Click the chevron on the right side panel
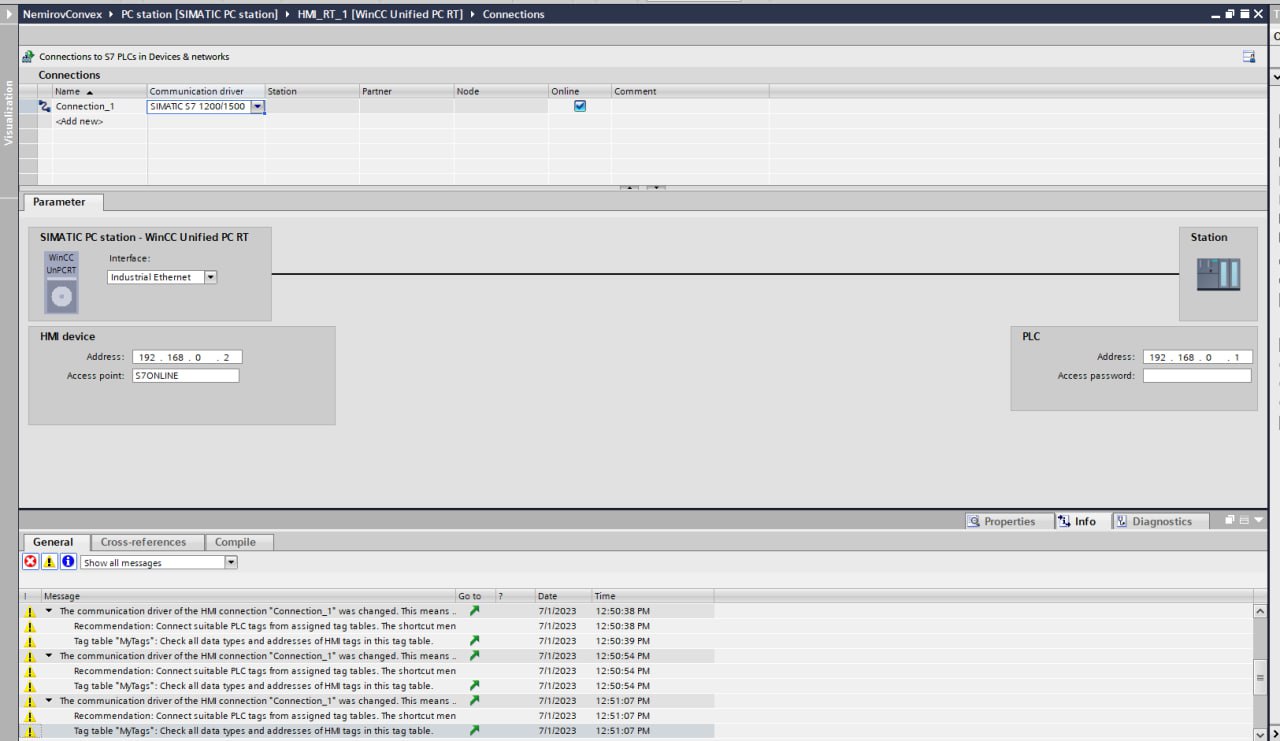The width and height of the screenshot is (1280, 741). point(1275,77)
